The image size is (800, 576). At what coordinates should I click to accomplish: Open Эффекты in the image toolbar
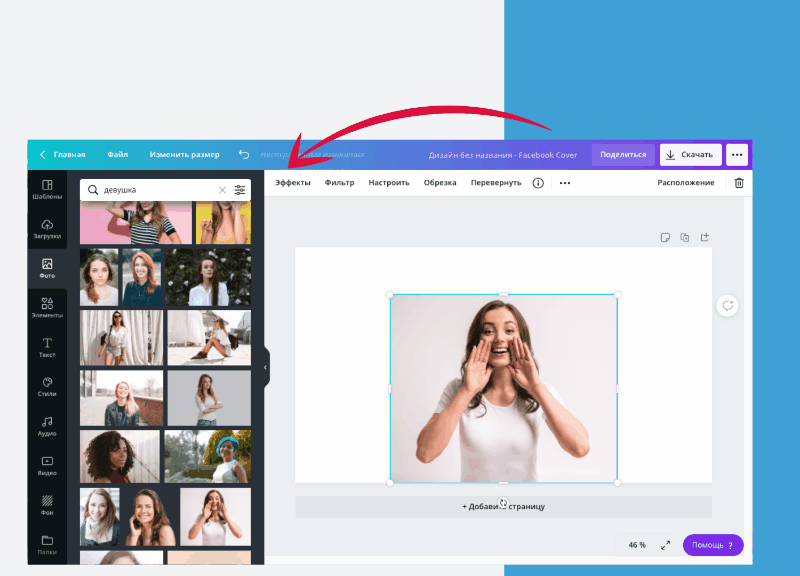point(293,183)
